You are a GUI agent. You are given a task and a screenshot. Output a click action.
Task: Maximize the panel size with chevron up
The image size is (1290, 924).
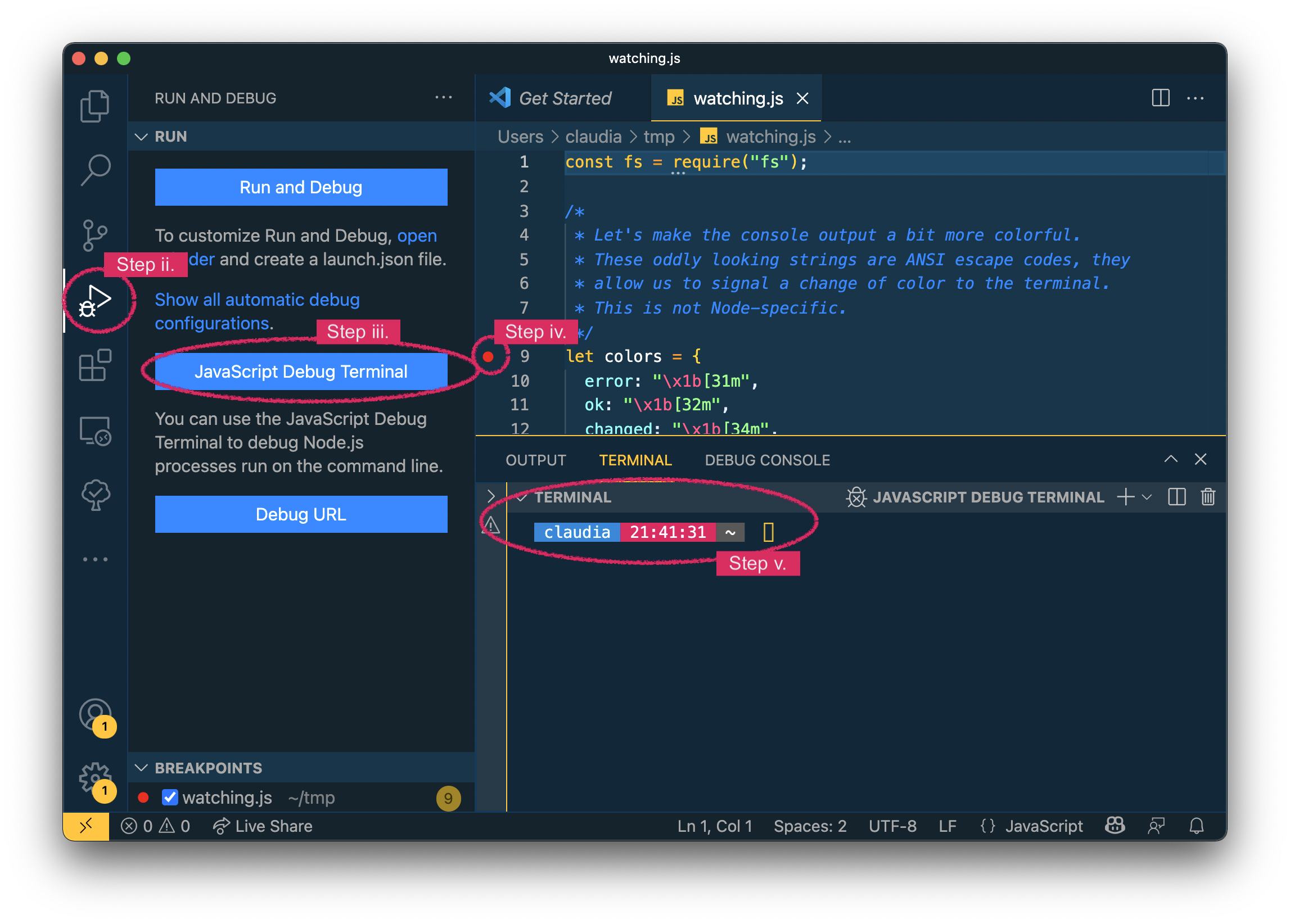coord(1171,459)
